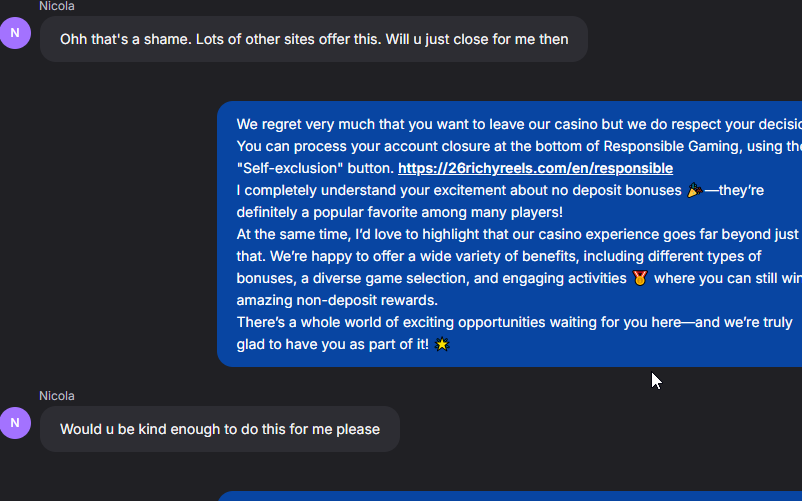Select the "Would u be kind enough" message bubble

click(219, 429)
